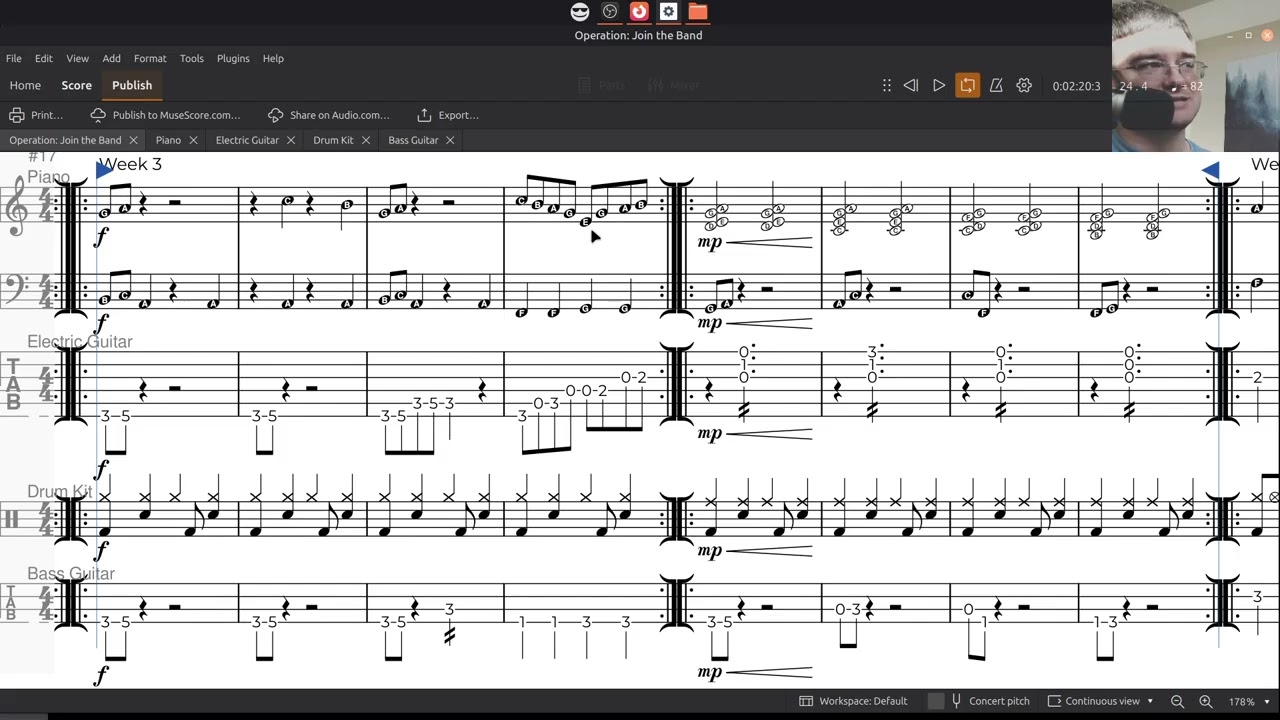Select the Piano instrument label
The width and height of the screenshot is (1280, 720).
48,177
